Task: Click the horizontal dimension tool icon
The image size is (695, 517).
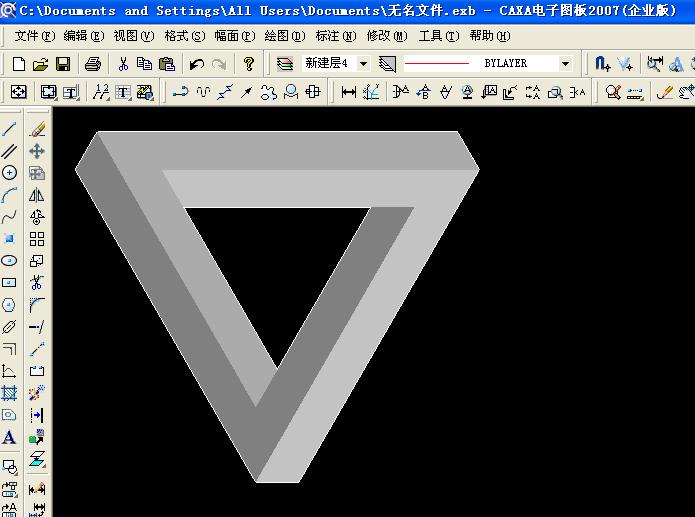Action: pyautogui.click(x=349, y=92)
